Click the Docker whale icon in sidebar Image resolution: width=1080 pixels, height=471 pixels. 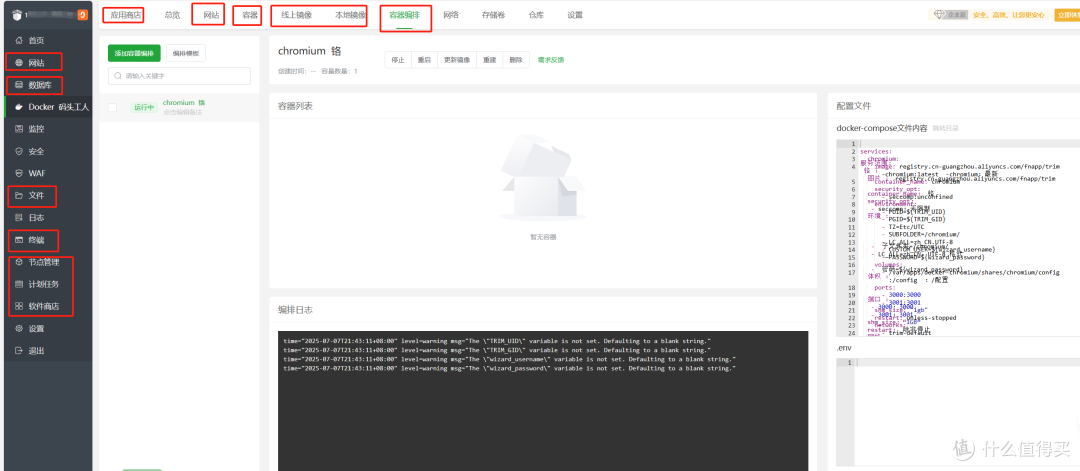click(x=19, y=107)
